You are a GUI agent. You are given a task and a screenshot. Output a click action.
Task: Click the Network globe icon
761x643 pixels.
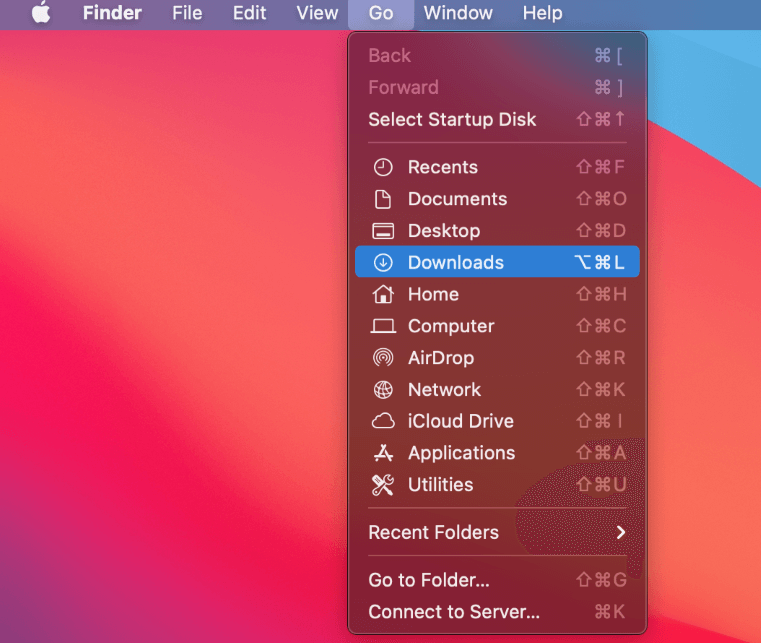pyautogui.click(x=383, y=390)
